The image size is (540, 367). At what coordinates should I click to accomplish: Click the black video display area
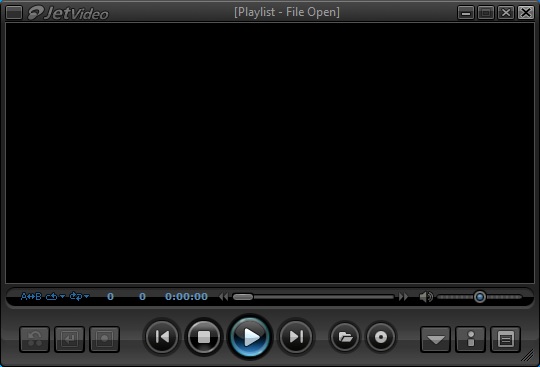coord(270,153)
